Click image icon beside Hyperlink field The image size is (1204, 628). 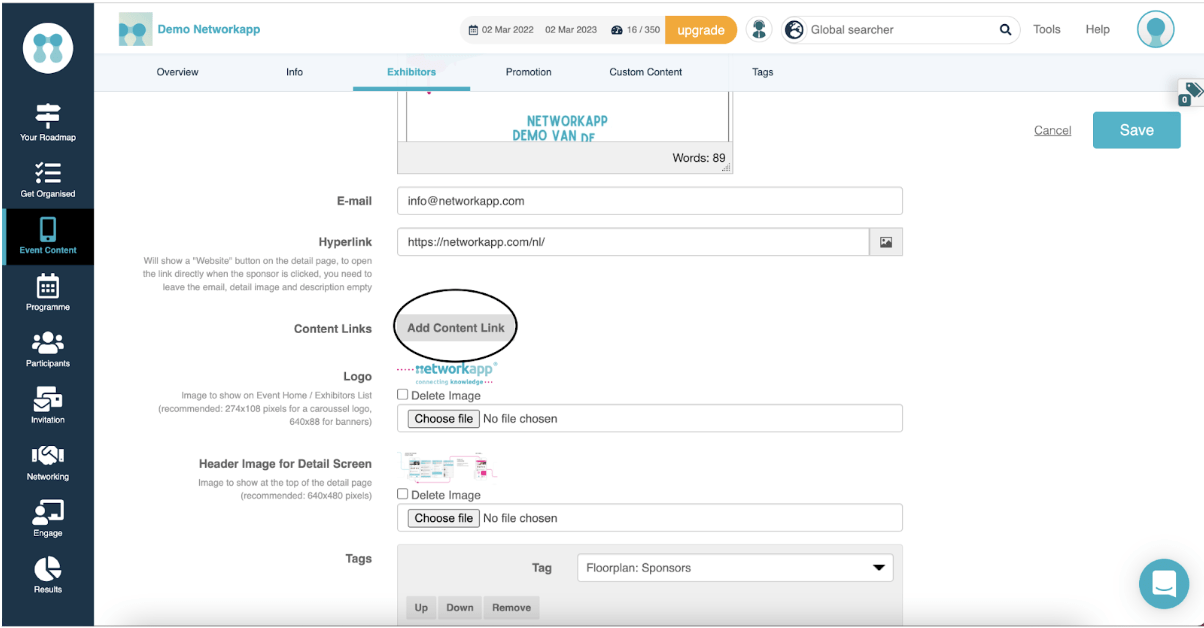click(886, 242)
